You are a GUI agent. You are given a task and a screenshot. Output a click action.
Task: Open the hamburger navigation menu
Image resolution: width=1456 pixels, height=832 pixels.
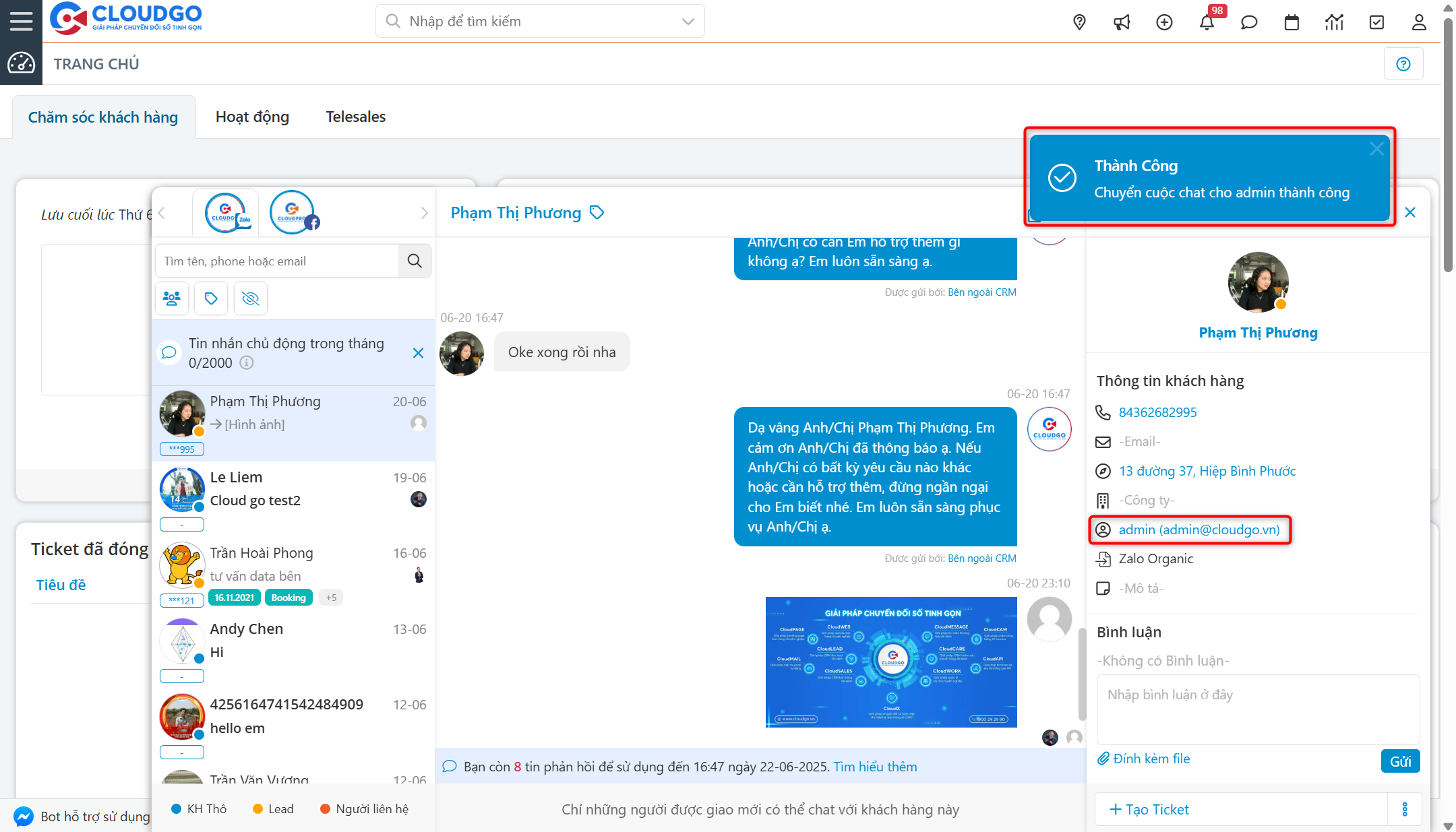[x=20, y=20]
